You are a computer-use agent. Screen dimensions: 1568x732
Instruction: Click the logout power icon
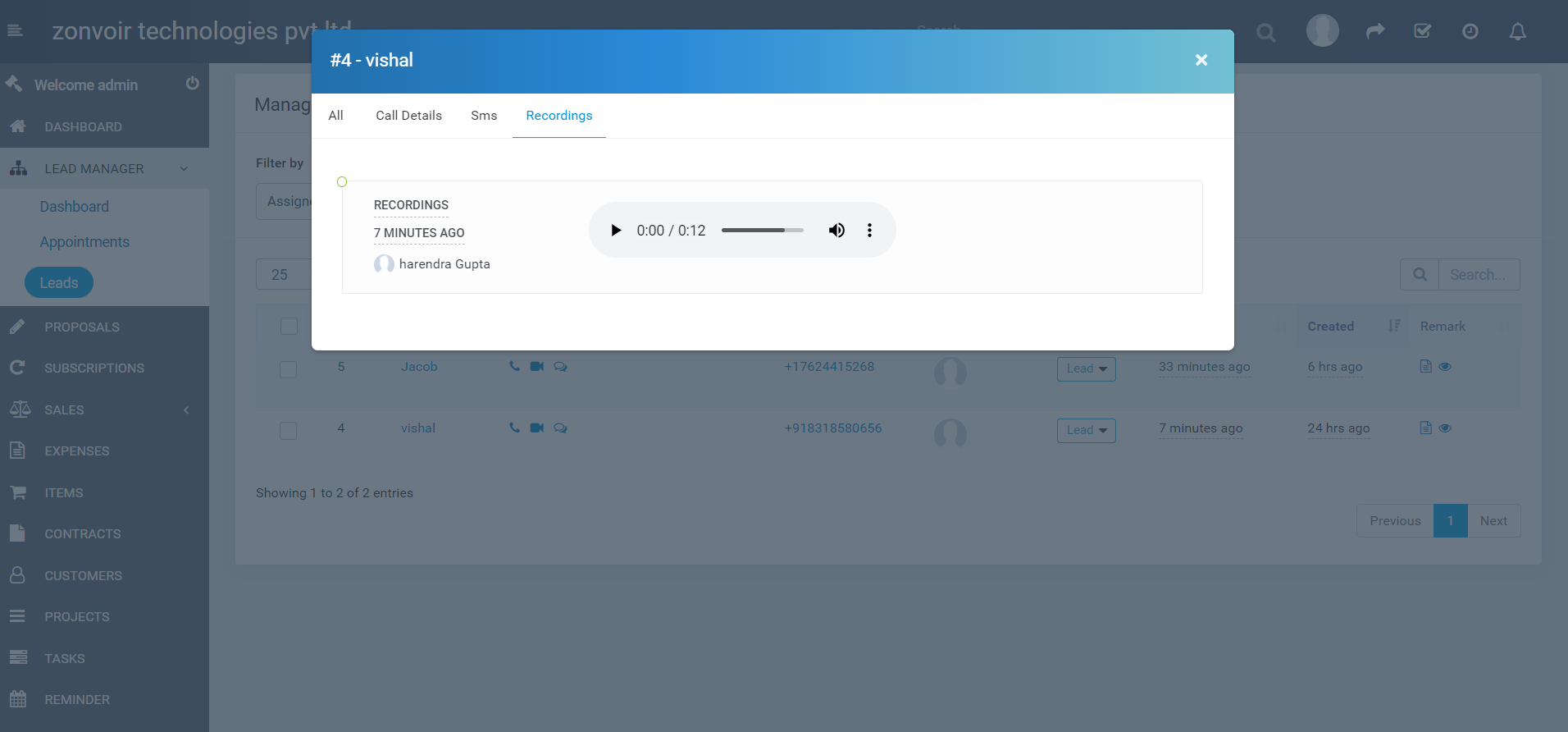tap(193, 83)
